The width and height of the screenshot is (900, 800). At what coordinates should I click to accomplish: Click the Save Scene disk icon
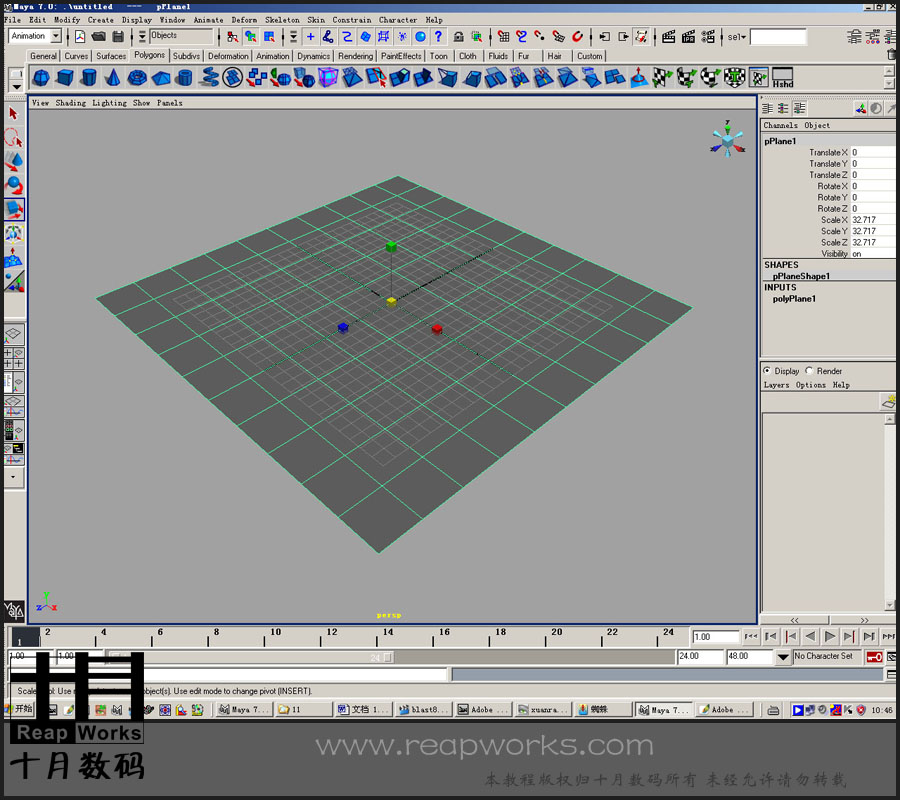118,37
